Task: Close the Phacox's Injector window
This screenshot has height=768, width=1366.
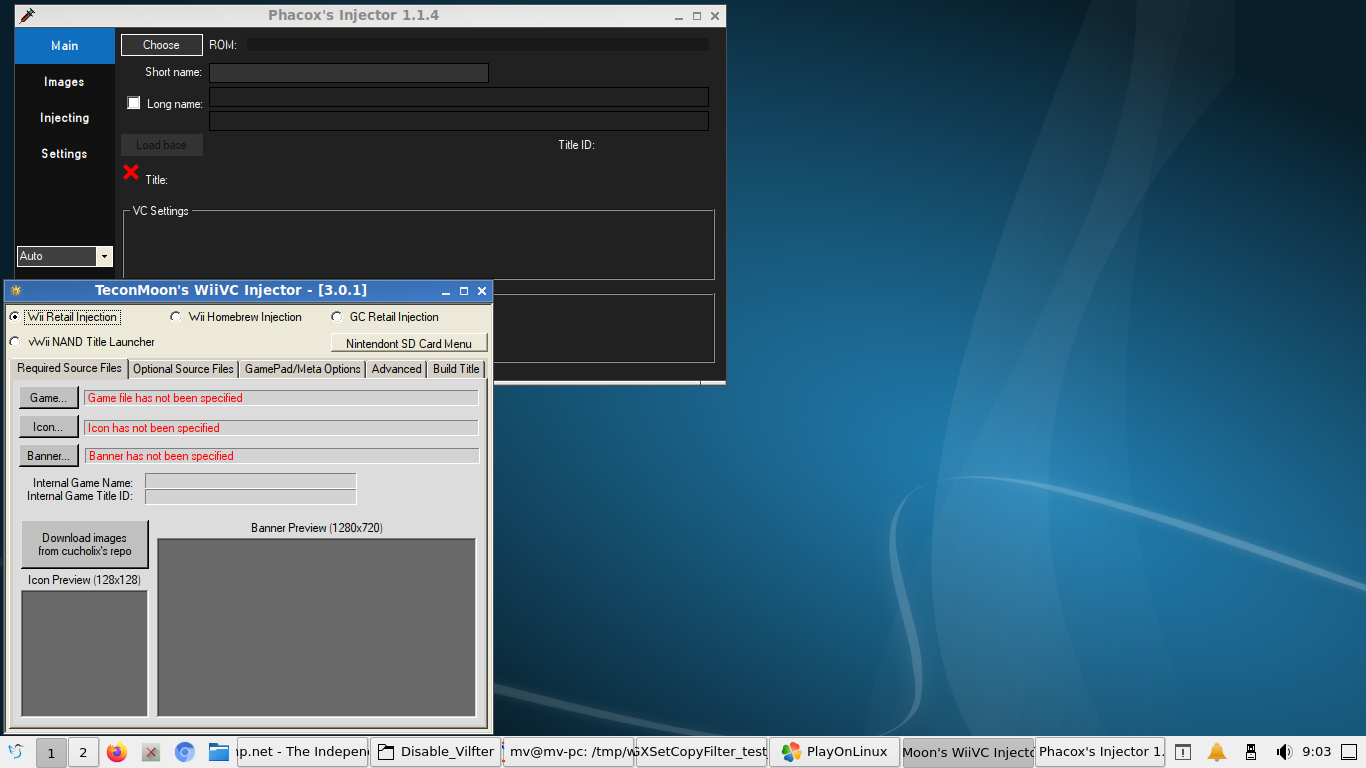Action: coord(715,16)
